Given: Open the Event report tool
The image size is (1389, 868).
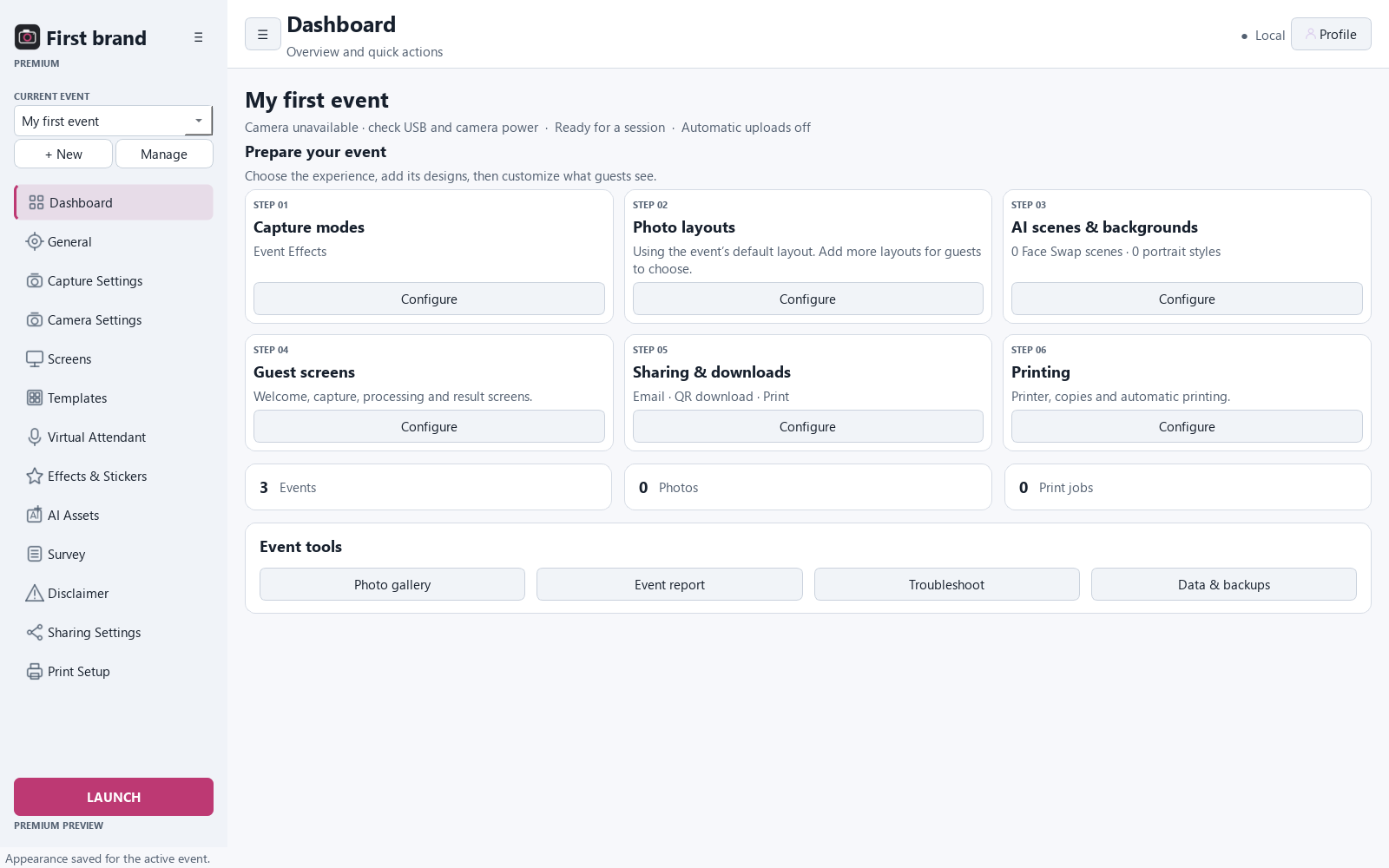Looking at the screenshot, I should coord(669,584).
